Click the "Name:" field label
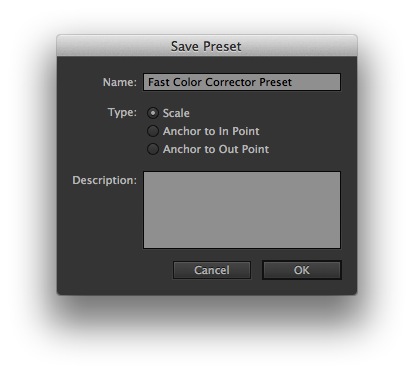This screenshot has height=374, width=414. 120,82
